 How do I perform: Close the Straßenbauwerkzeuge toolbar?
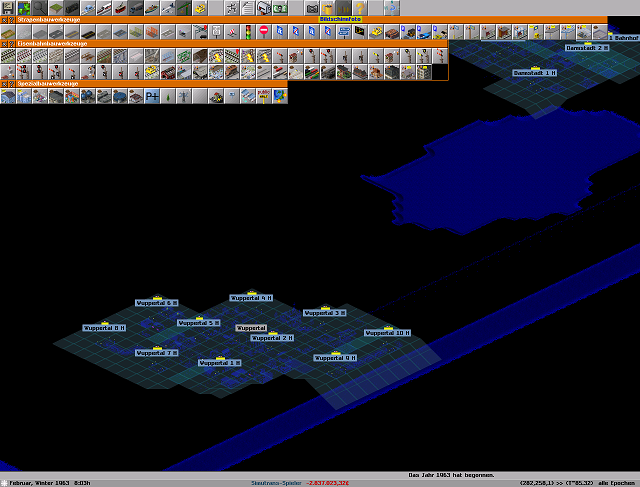point(4,19)
